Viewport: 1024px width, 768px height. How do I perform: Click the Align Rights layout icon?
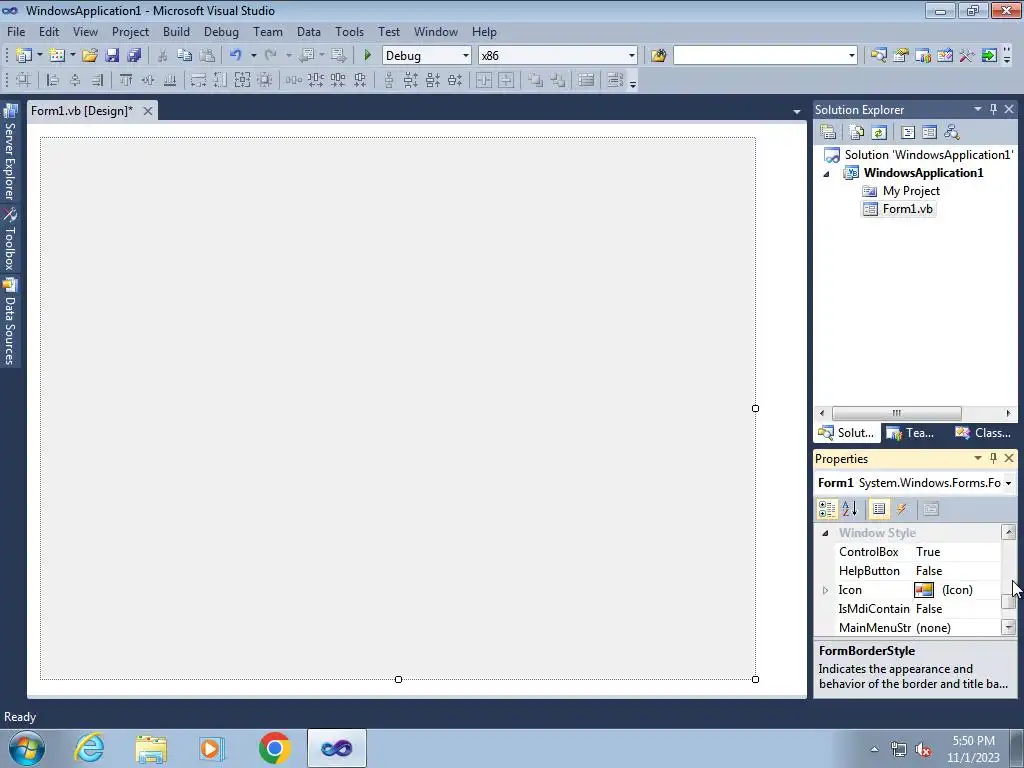coord(97,80)
